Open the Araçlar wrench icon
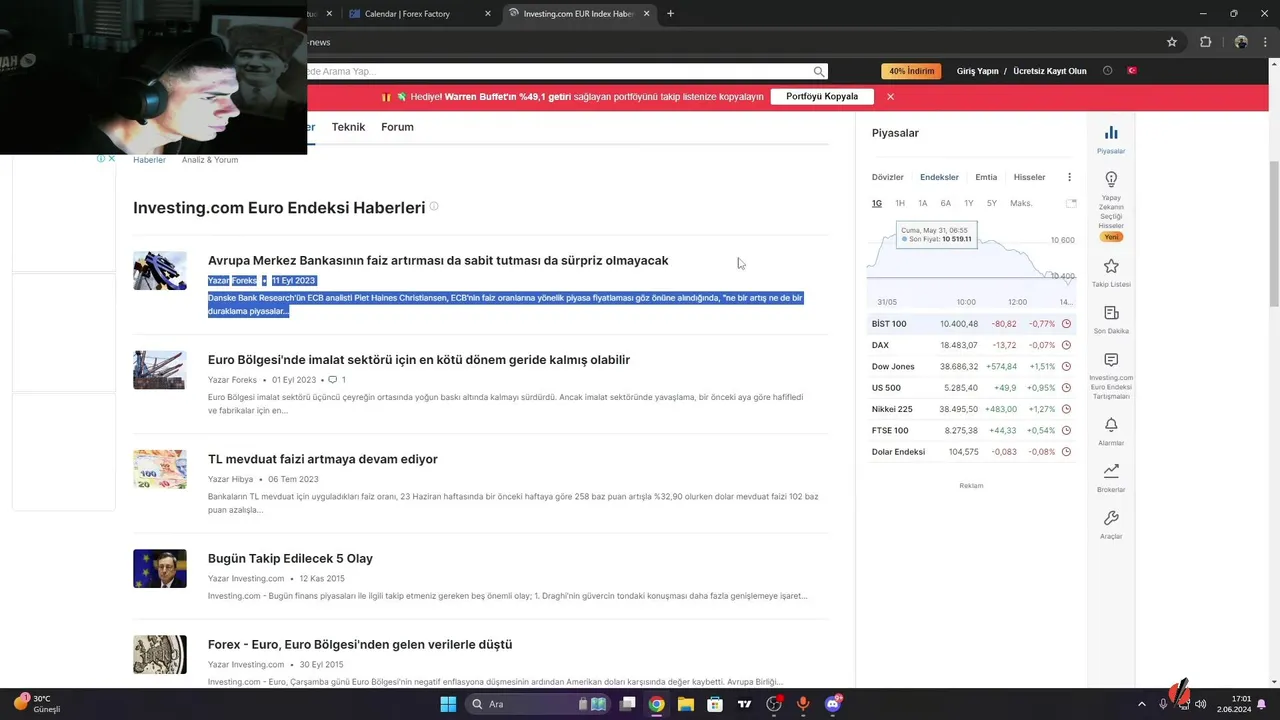The image size is (1280, 720). pyautogui.click(x=1111, y=518)
